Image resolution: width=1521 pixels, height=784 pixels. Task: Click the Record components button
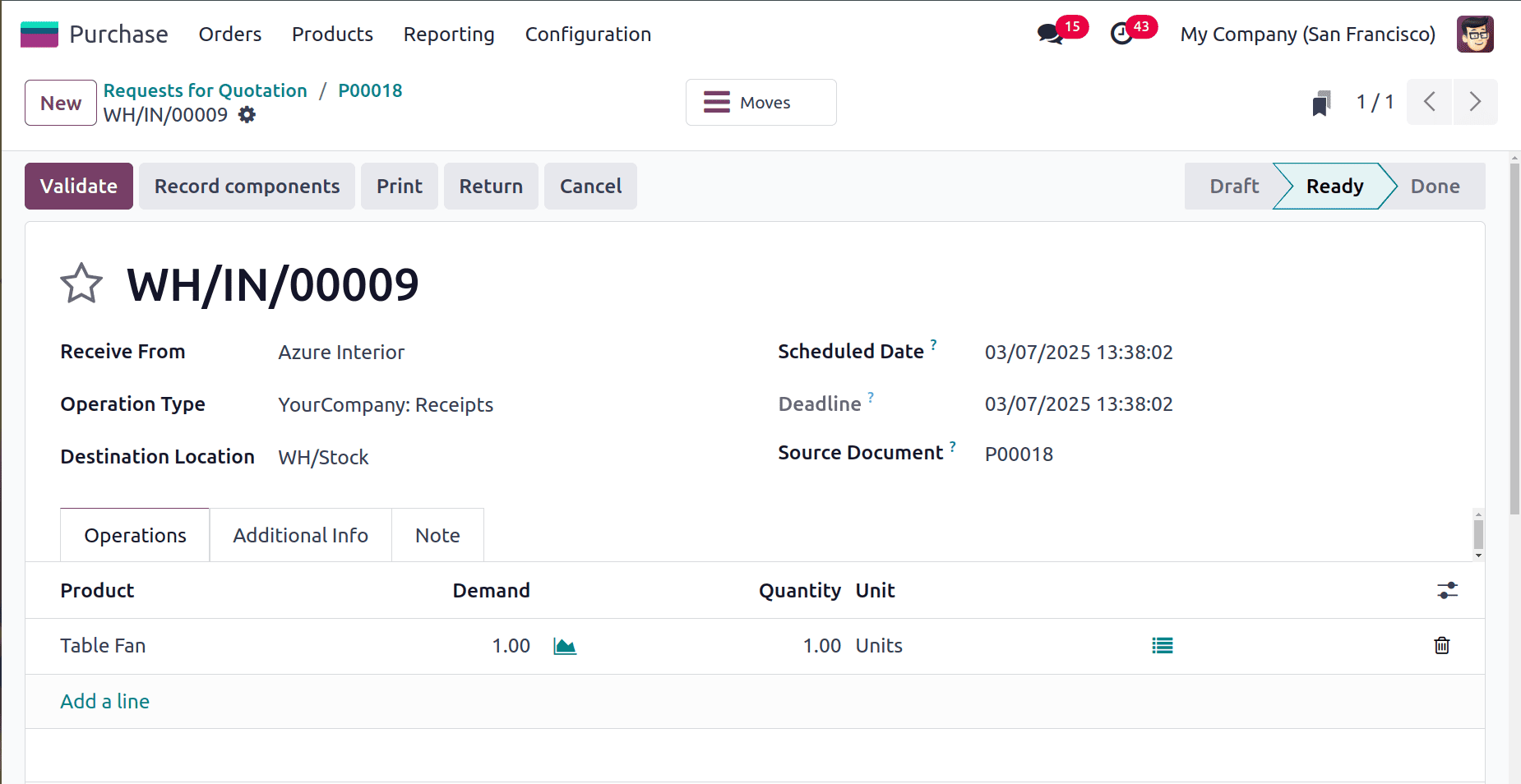pos(247,187)
